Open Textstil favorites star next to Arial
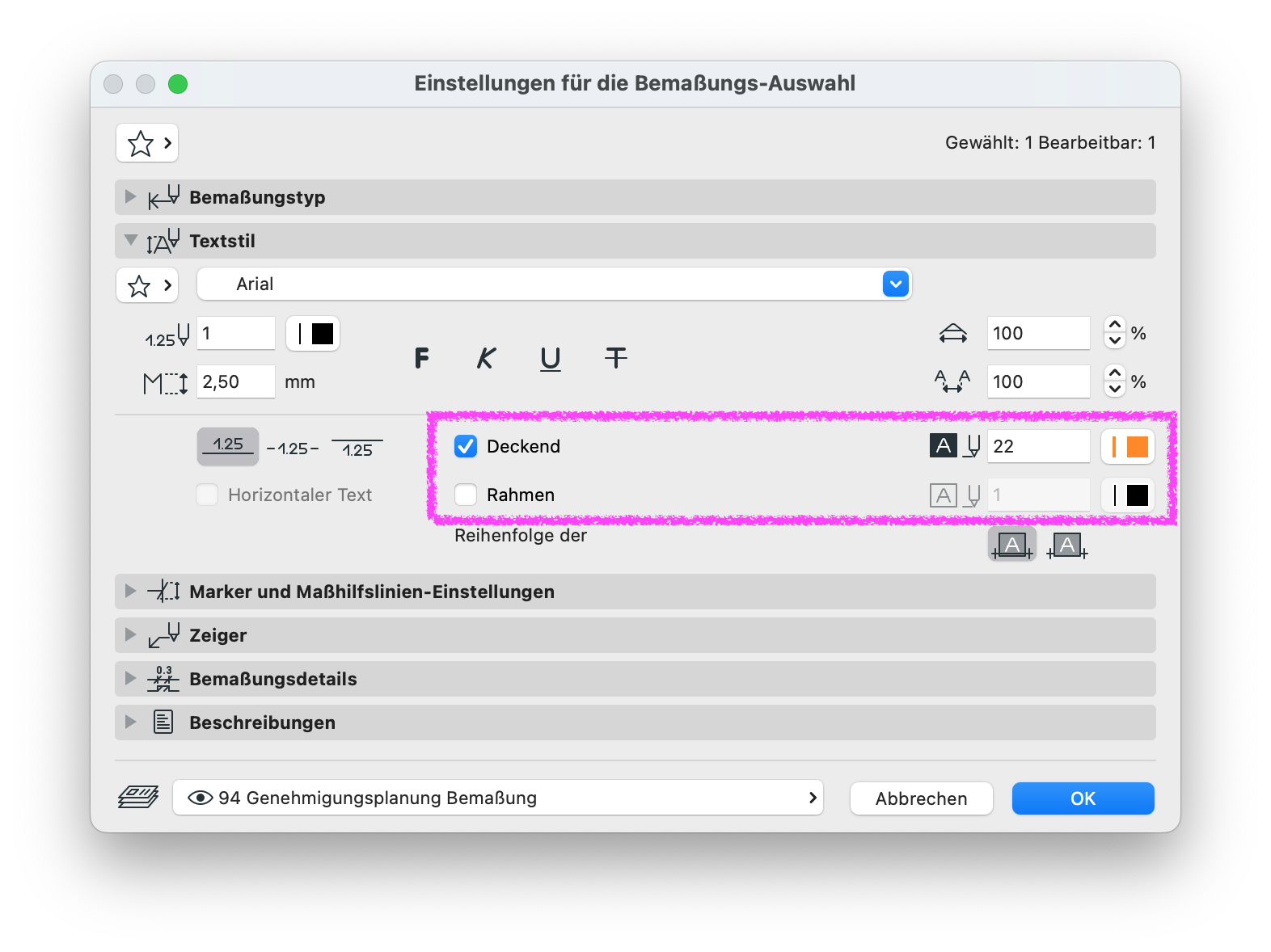The height and width of the screenshot is (952, 1271). coord(147,285)
